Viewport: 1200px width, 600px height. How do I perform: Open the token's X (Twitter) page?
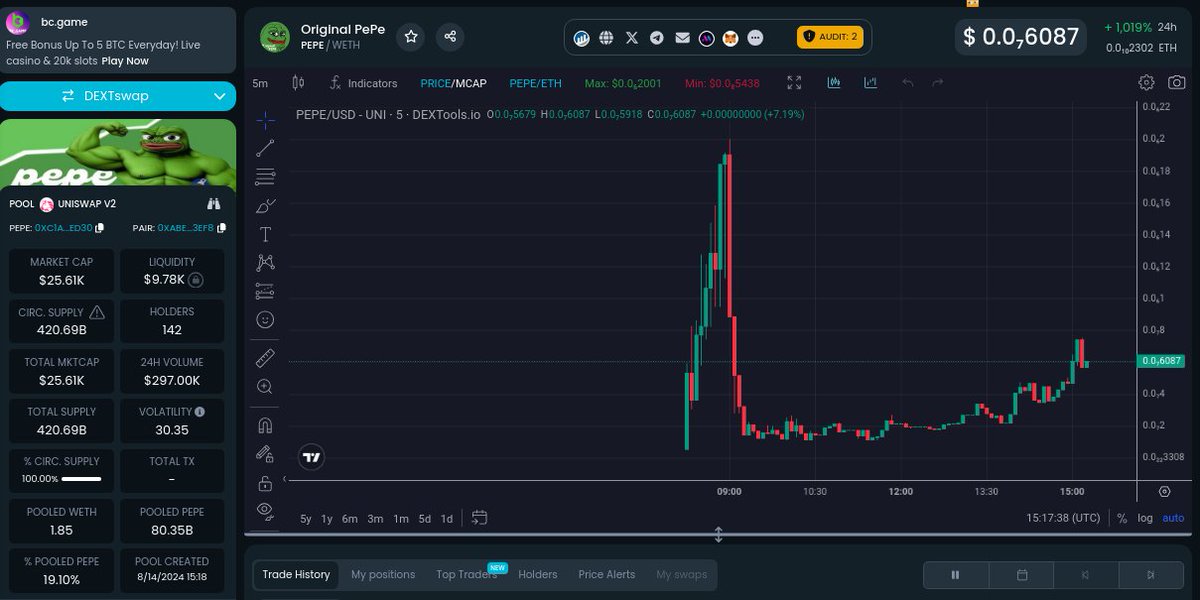632,38
